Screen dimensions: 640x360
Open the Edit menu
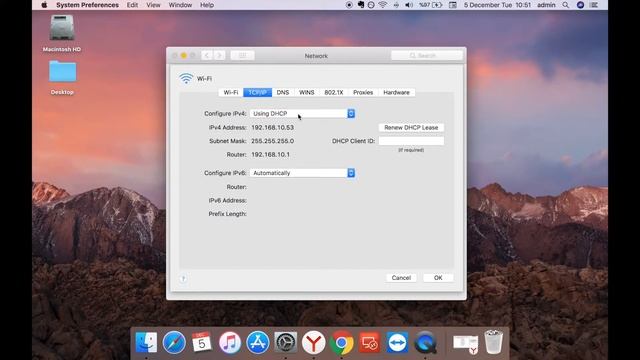132,5
